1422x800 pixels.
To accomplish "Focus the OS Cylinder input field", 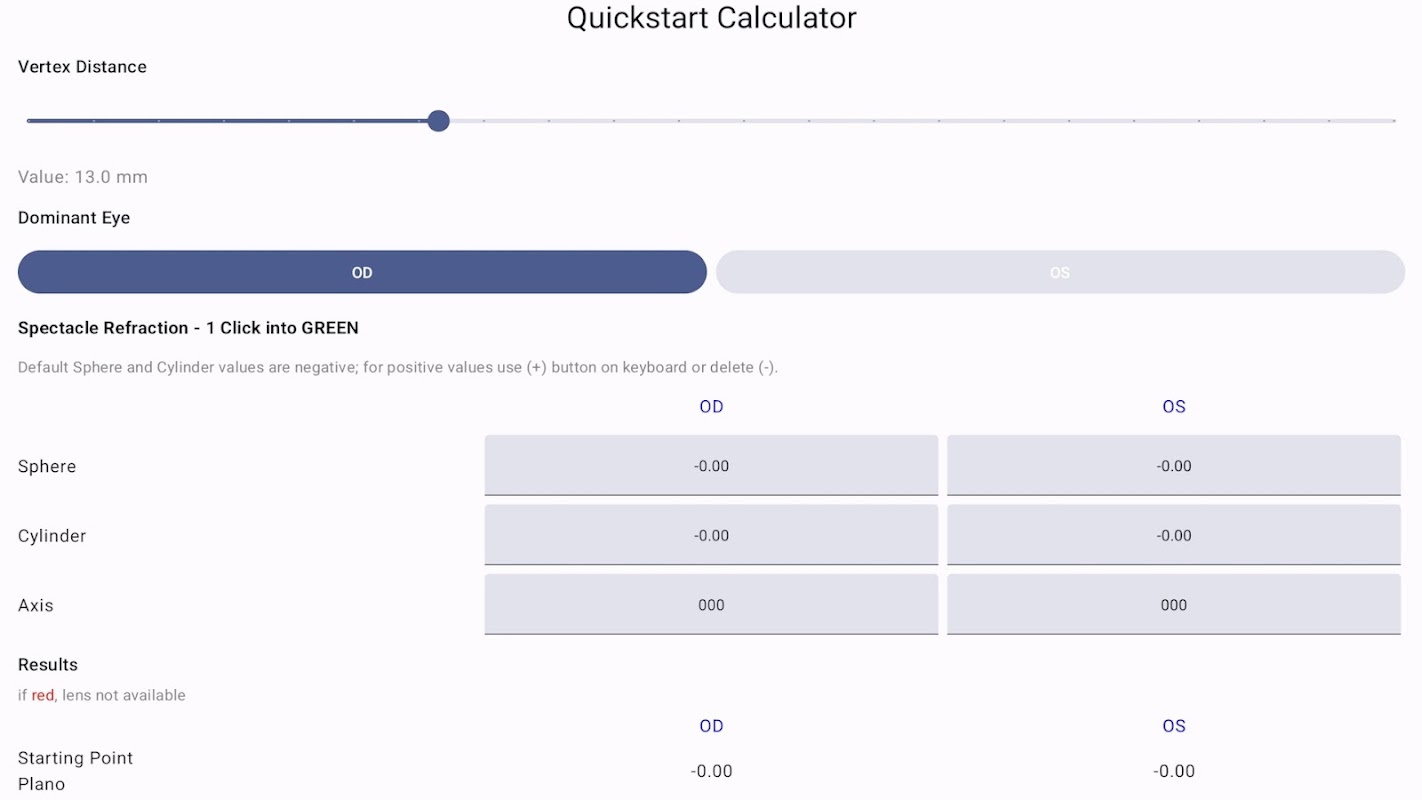I will (1173, 535).
